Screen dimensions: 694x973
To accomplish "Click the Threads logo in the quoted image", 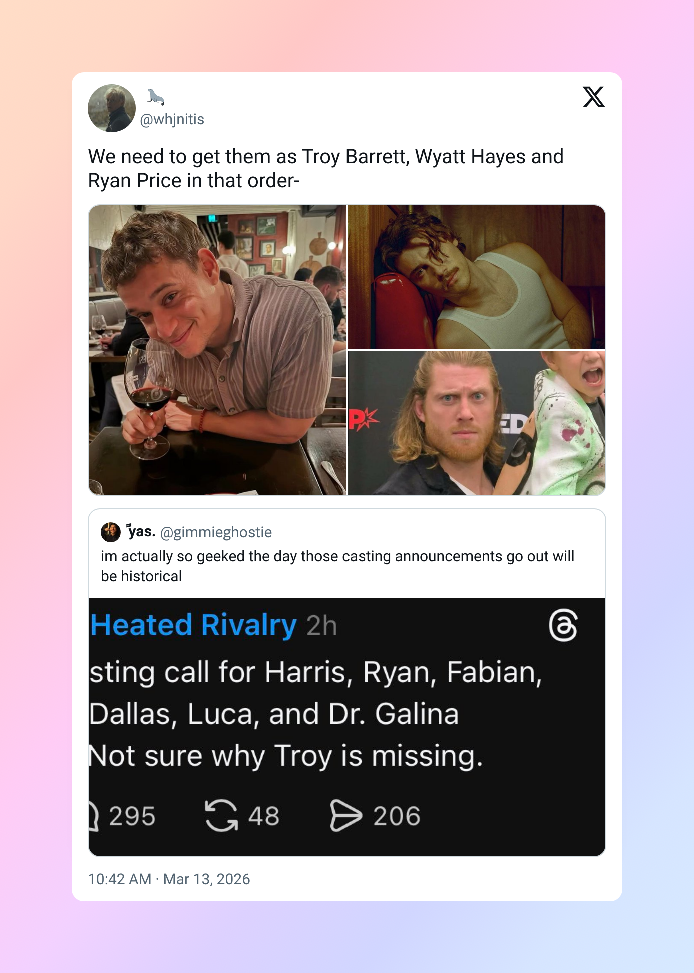I will [x=564, y=625].
